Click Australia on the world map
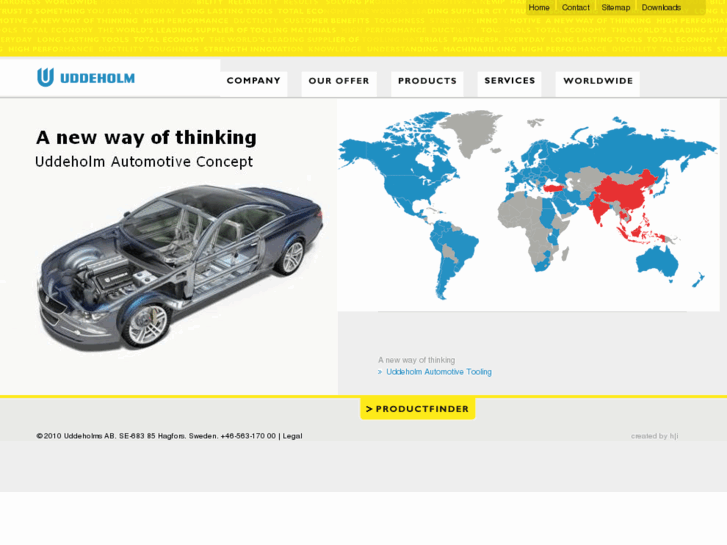The image size is (727, 545). point(657,262)
